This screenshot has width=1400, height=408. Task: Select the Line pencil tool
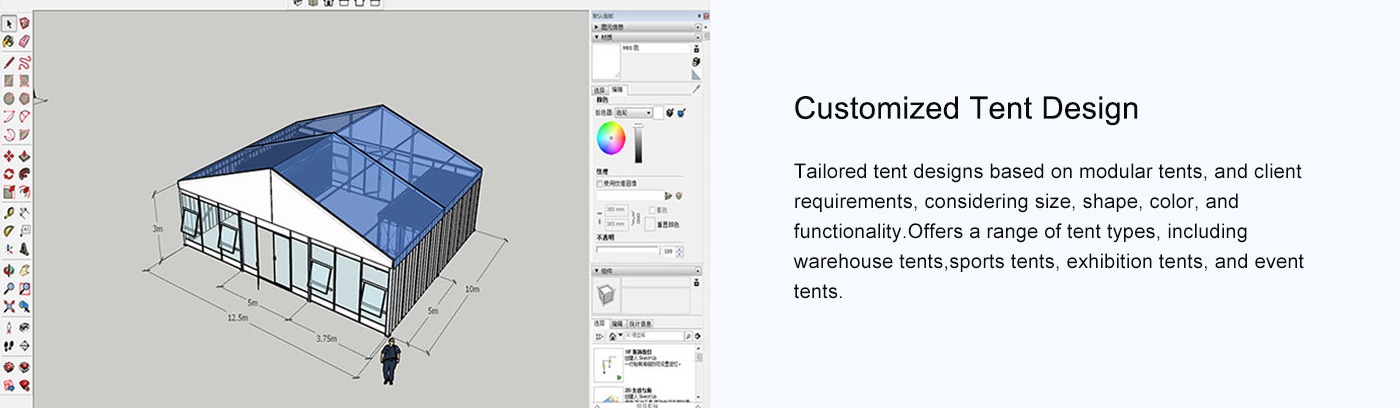tap(9, 62)
